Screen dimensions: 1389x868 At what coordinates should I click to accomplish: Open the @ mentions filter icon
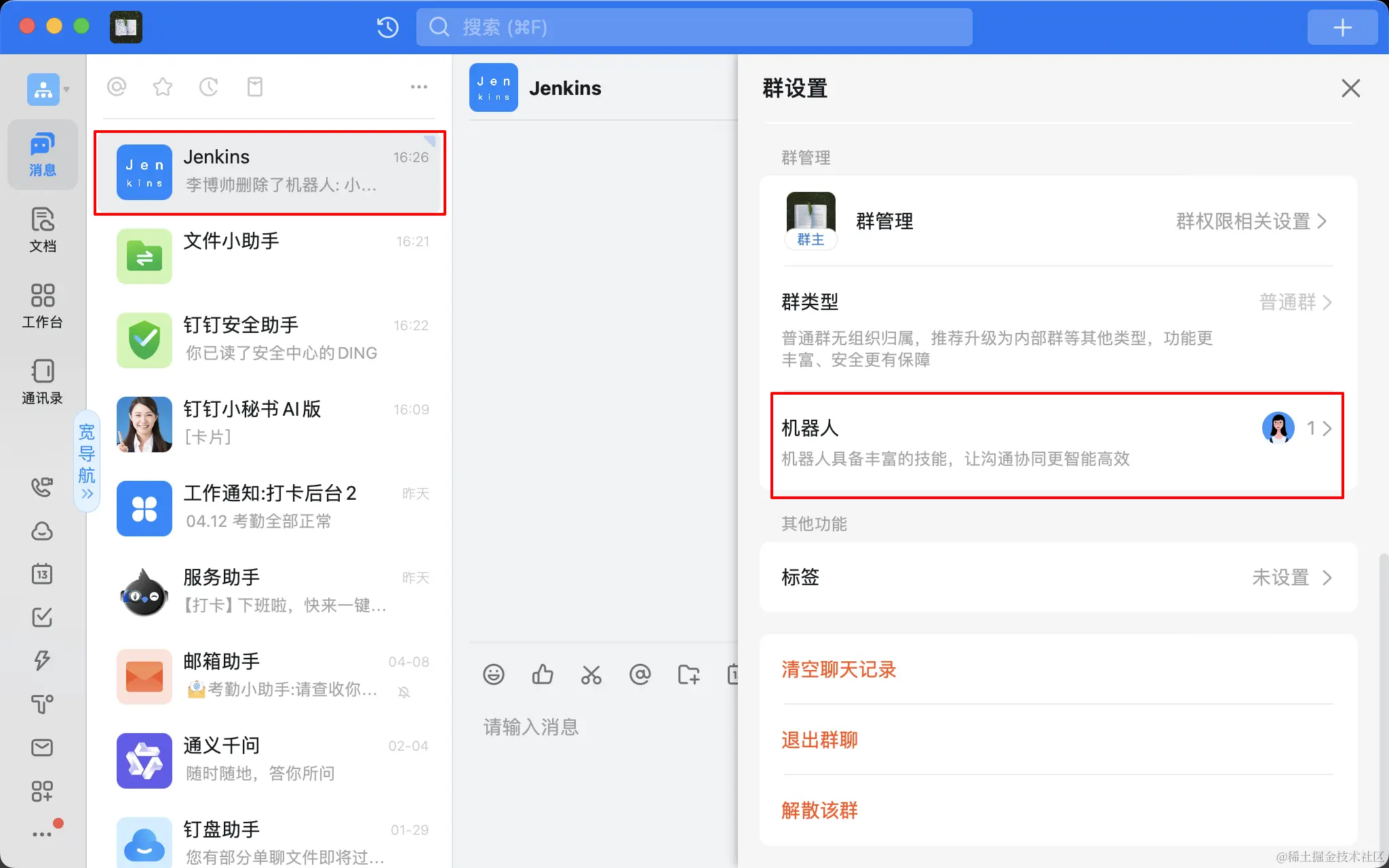(x=117, y=87)
